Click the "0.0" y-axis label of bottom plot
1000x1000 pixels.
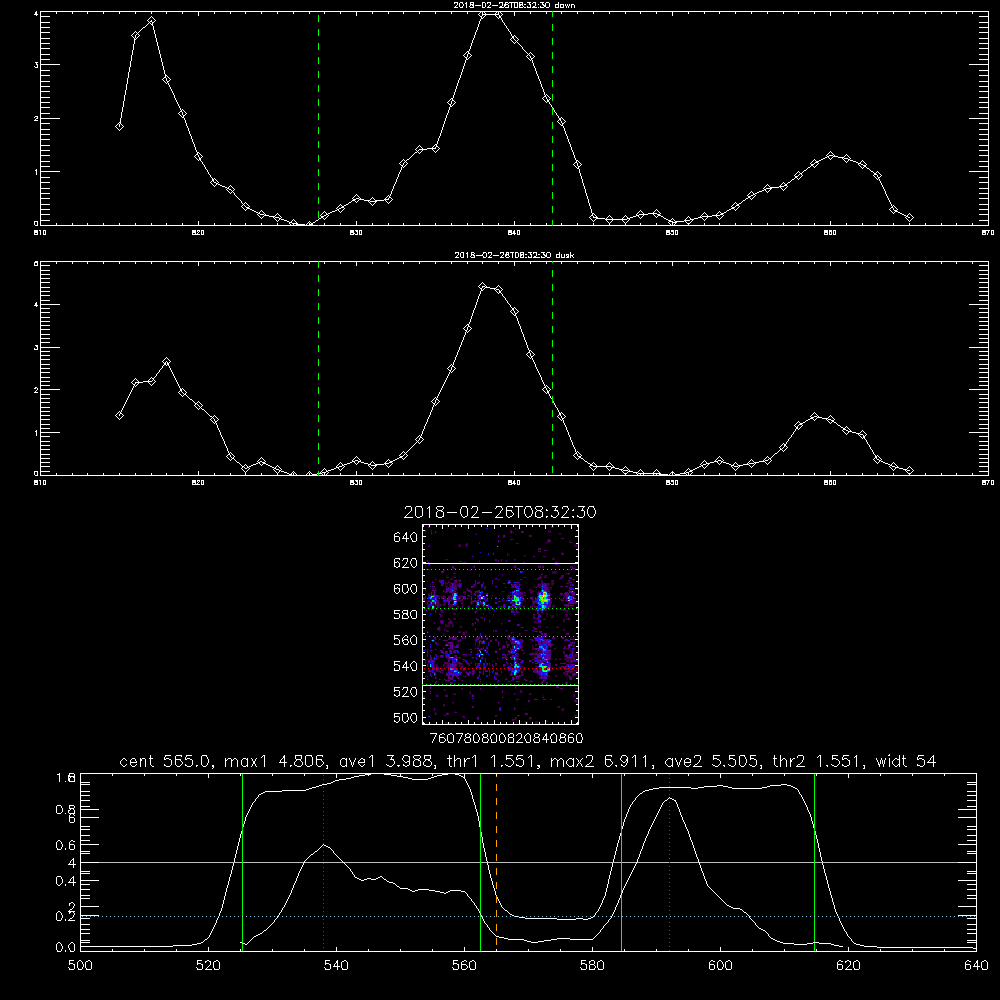tap(66, 948)
